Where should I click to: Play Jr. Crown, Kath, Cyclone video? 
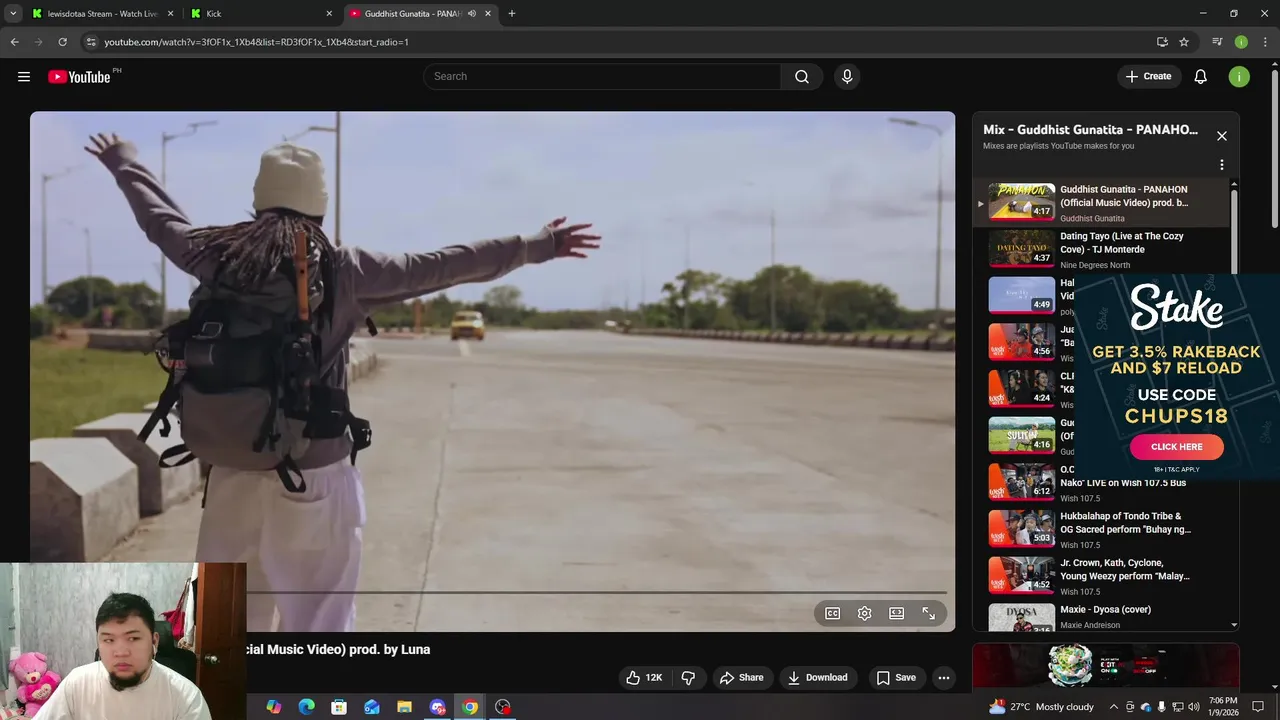pyautogui.click(x=1100, y=577)
